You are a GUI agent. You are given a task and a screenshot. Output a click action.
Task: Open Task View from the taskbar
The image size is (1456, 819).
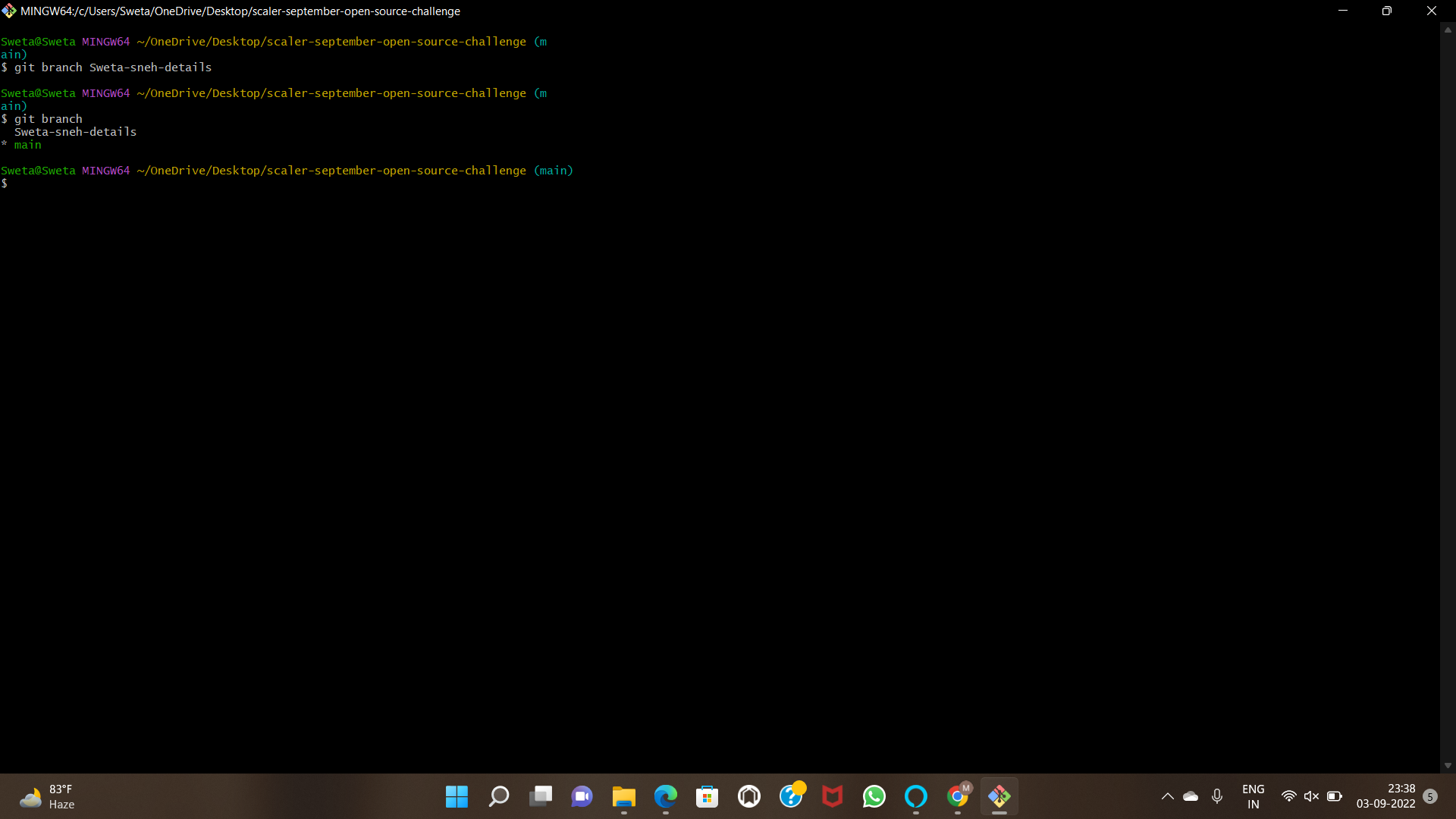pyautogui.click(x=540, y=796)
